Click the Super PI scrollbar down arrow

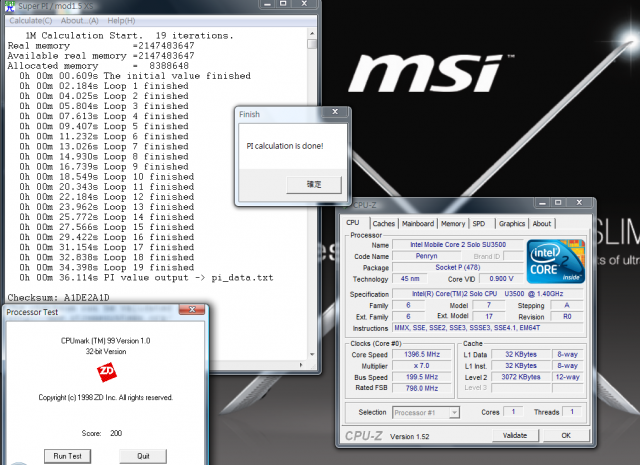coord(312,354)
